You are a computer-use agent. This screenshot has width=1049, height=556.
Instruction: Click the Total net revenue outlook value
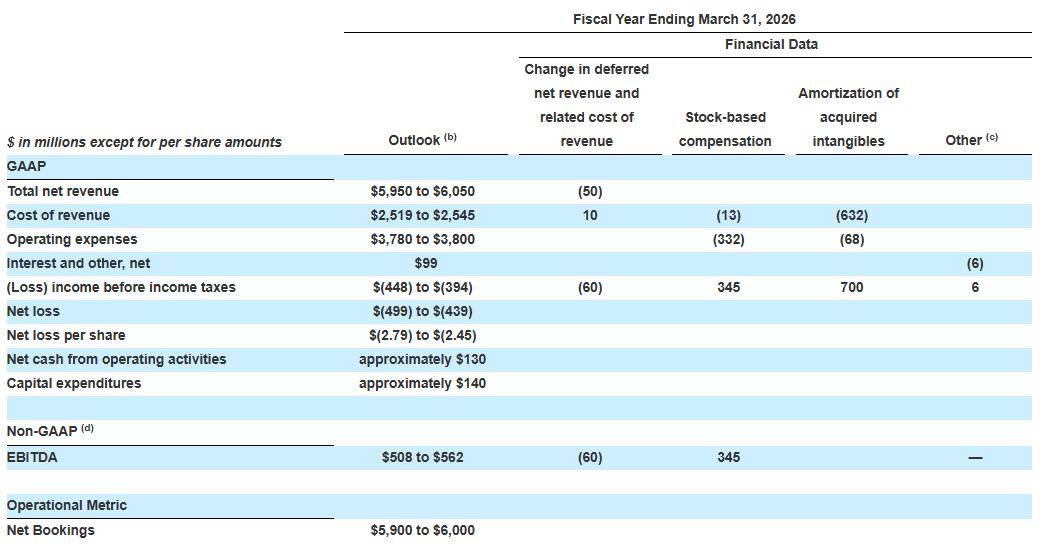pos(422,191)
